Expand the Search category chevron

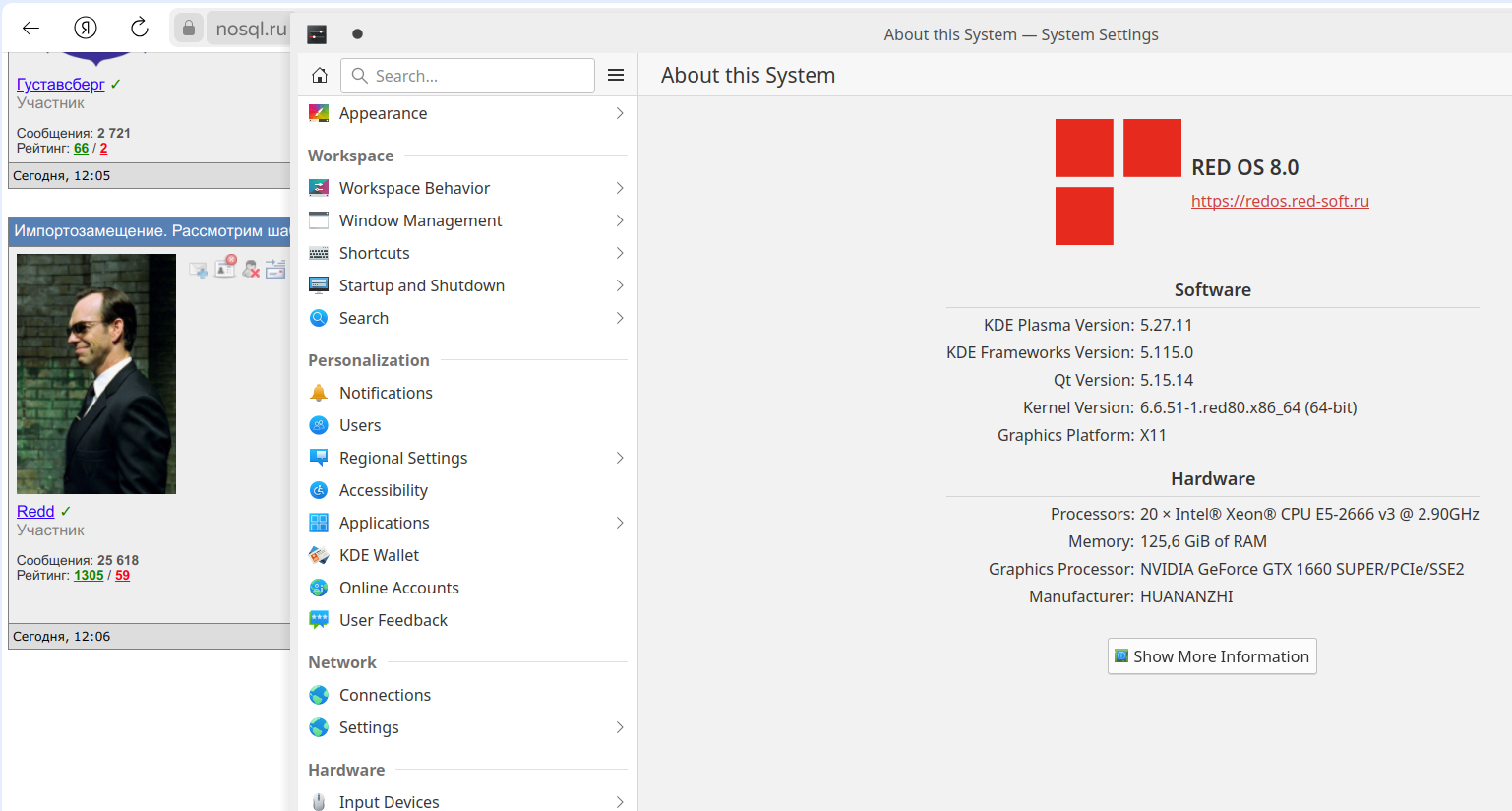click(620, 318)
